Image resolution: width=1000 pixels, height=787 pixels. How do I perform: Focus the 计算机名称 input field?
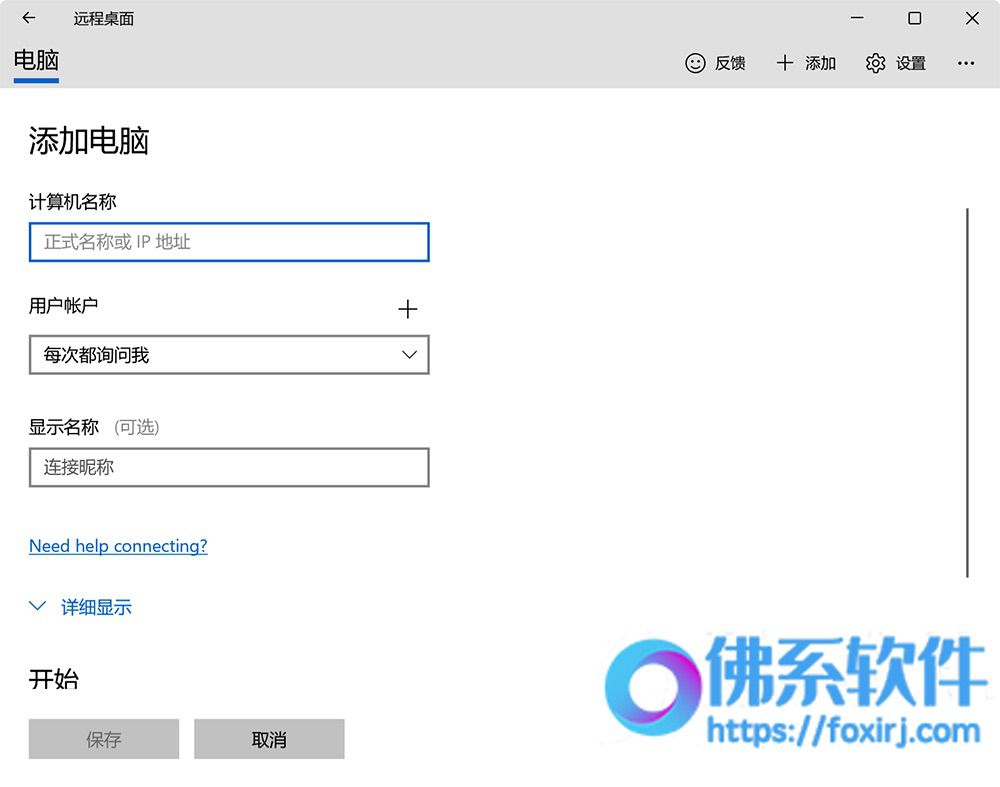pos(229,242)
